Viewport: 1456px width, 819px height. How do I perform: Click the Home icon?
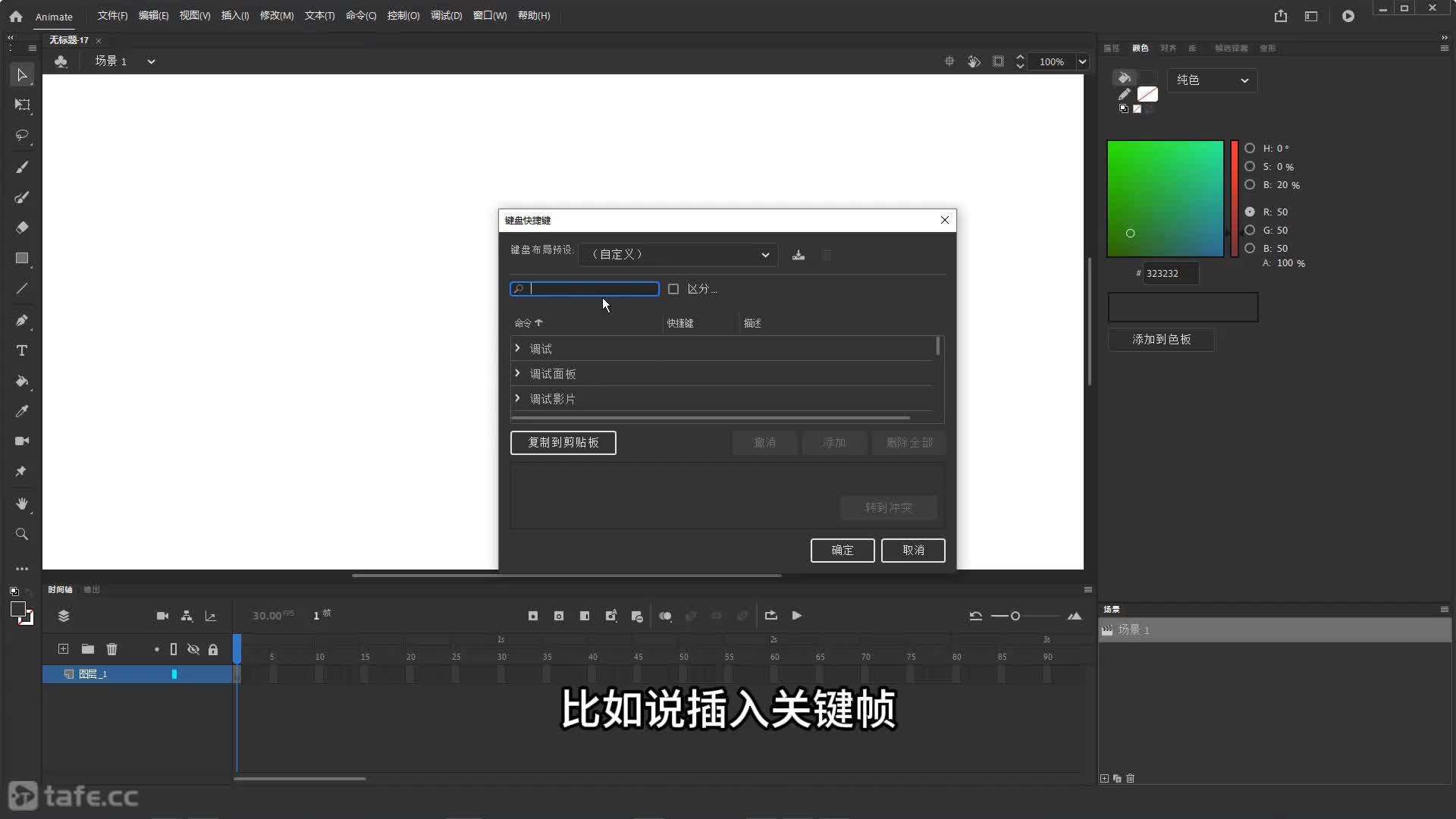(x=16, y=16)
